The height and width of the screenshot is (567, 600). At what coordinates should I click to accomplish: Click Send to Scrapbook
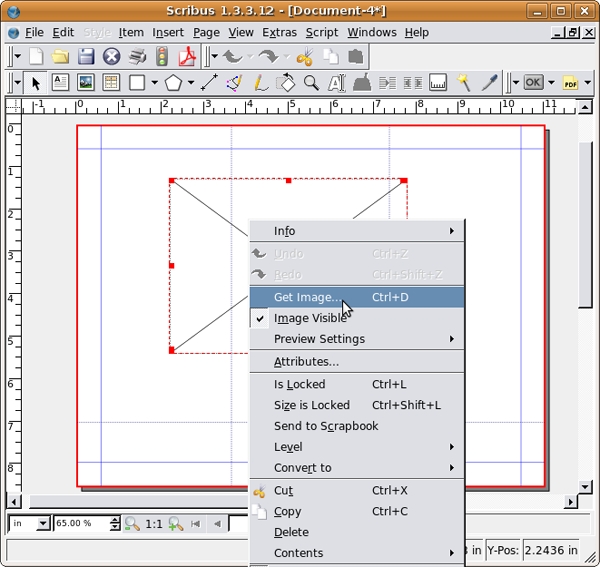326,426
